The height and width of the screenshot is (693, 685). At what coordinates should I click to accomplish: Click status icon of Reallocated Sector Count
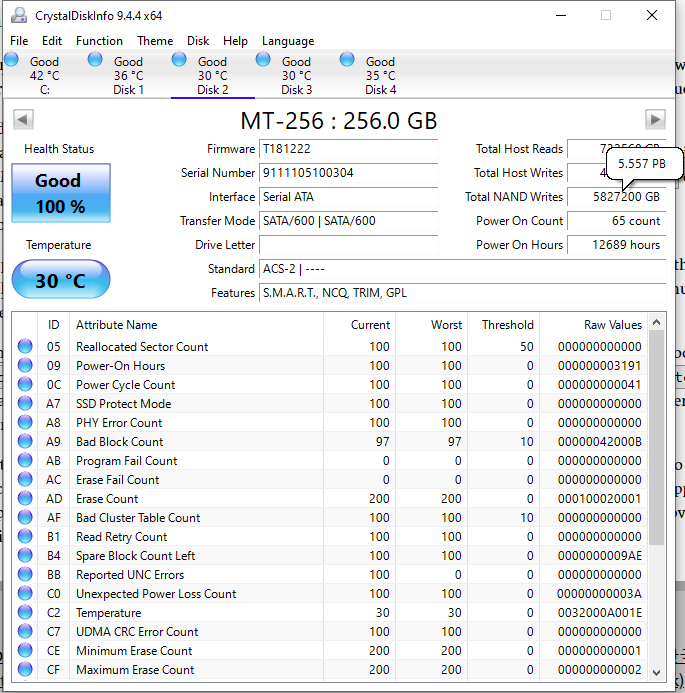click(25, 346)
